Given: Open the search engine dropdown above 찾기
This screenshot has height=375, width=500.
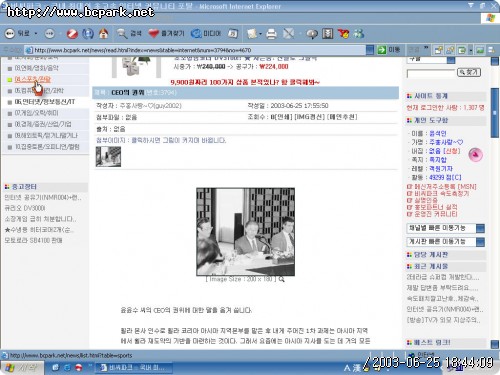Looking at the screenshot, I should [x=451, y=60].
